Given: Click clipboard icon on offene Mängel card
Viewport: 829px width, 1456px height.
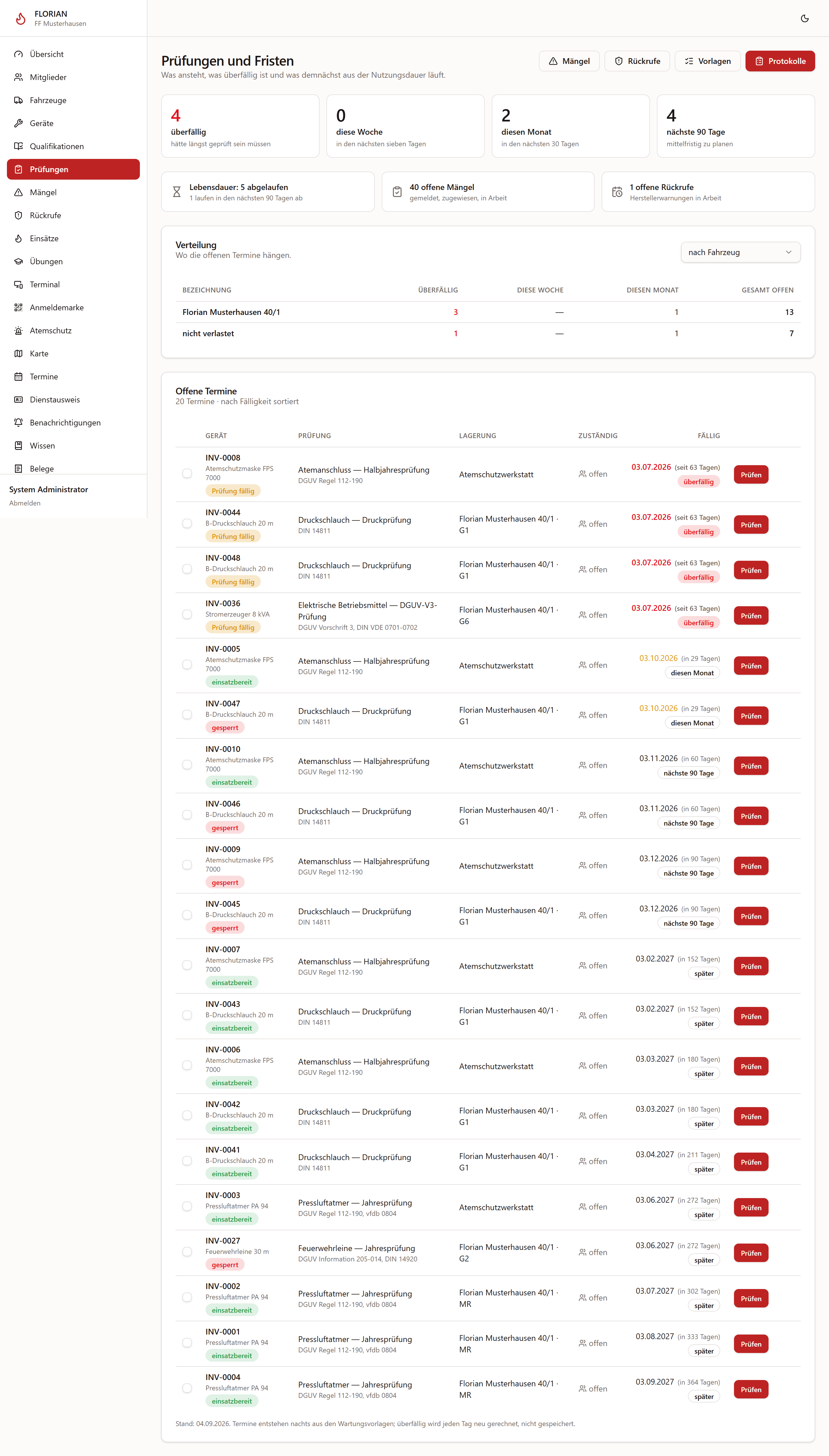Looking at the screenshot, I should (x=398, y=192).
